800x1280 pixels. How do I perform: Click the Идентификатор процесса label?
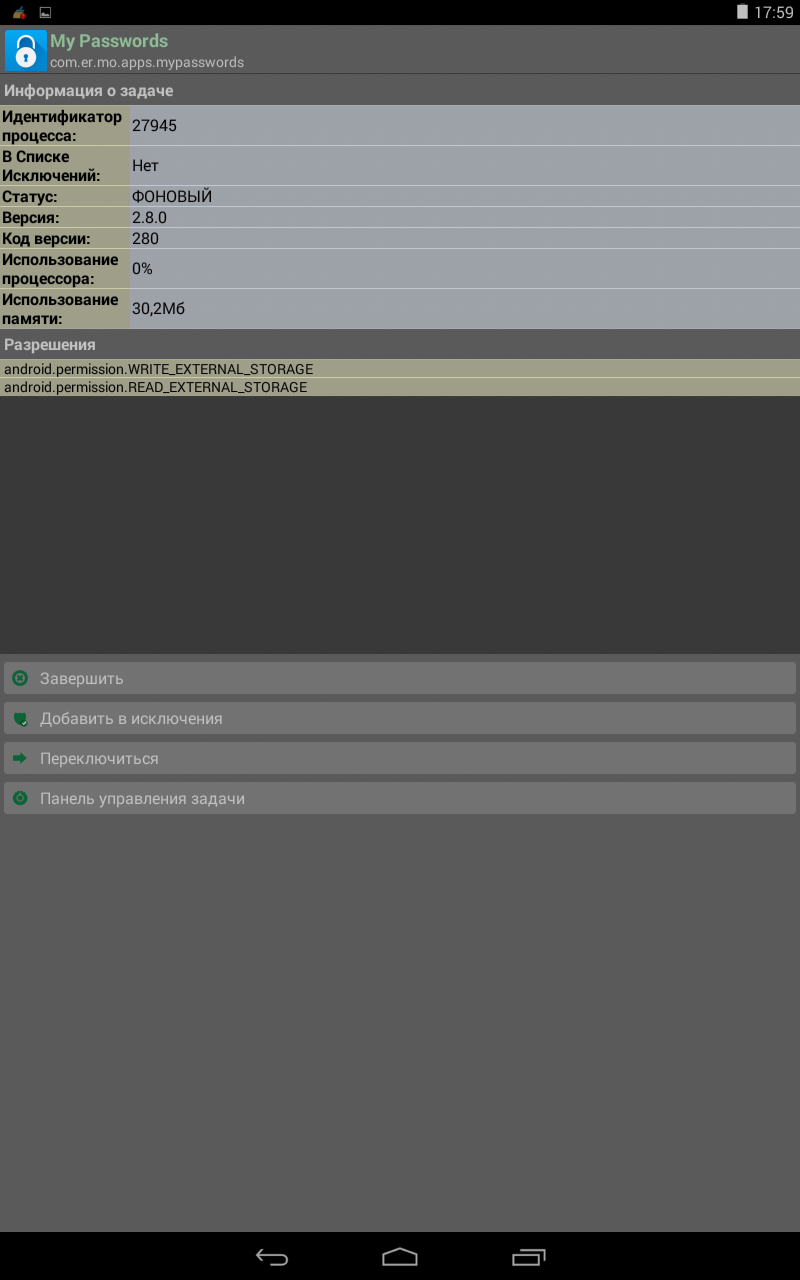62,126
